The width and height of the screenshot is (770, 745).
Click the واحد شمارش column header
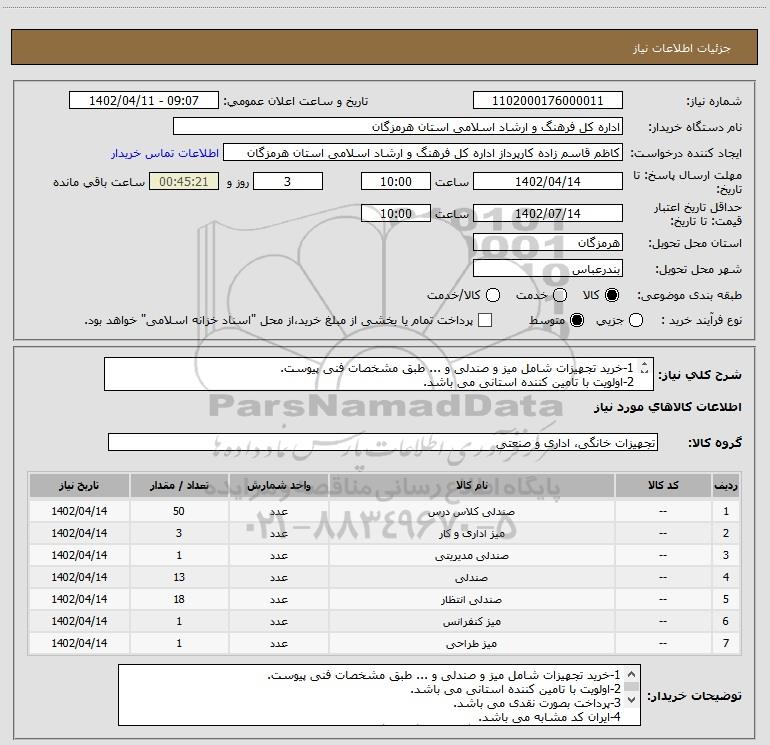[278, 485]
